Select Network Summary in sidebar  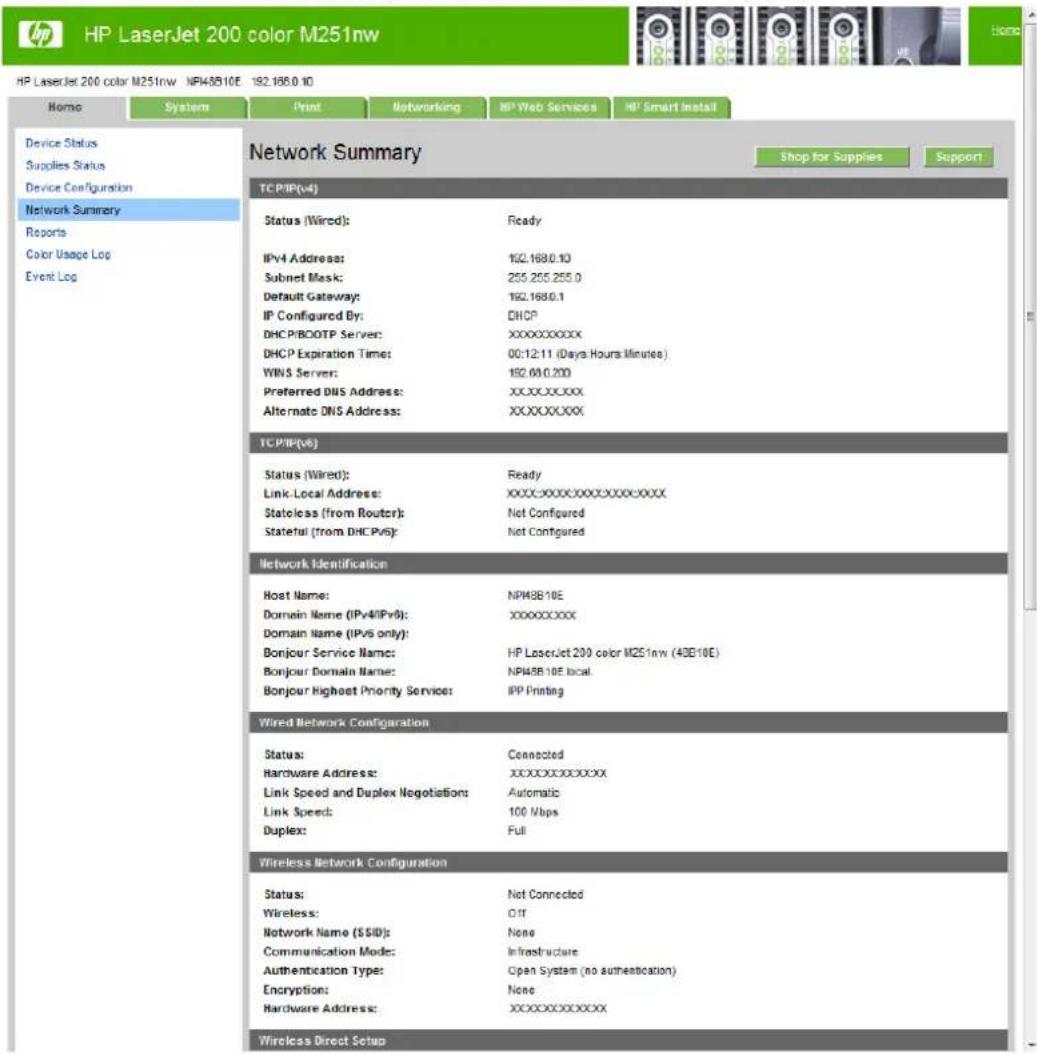point(128,210)
